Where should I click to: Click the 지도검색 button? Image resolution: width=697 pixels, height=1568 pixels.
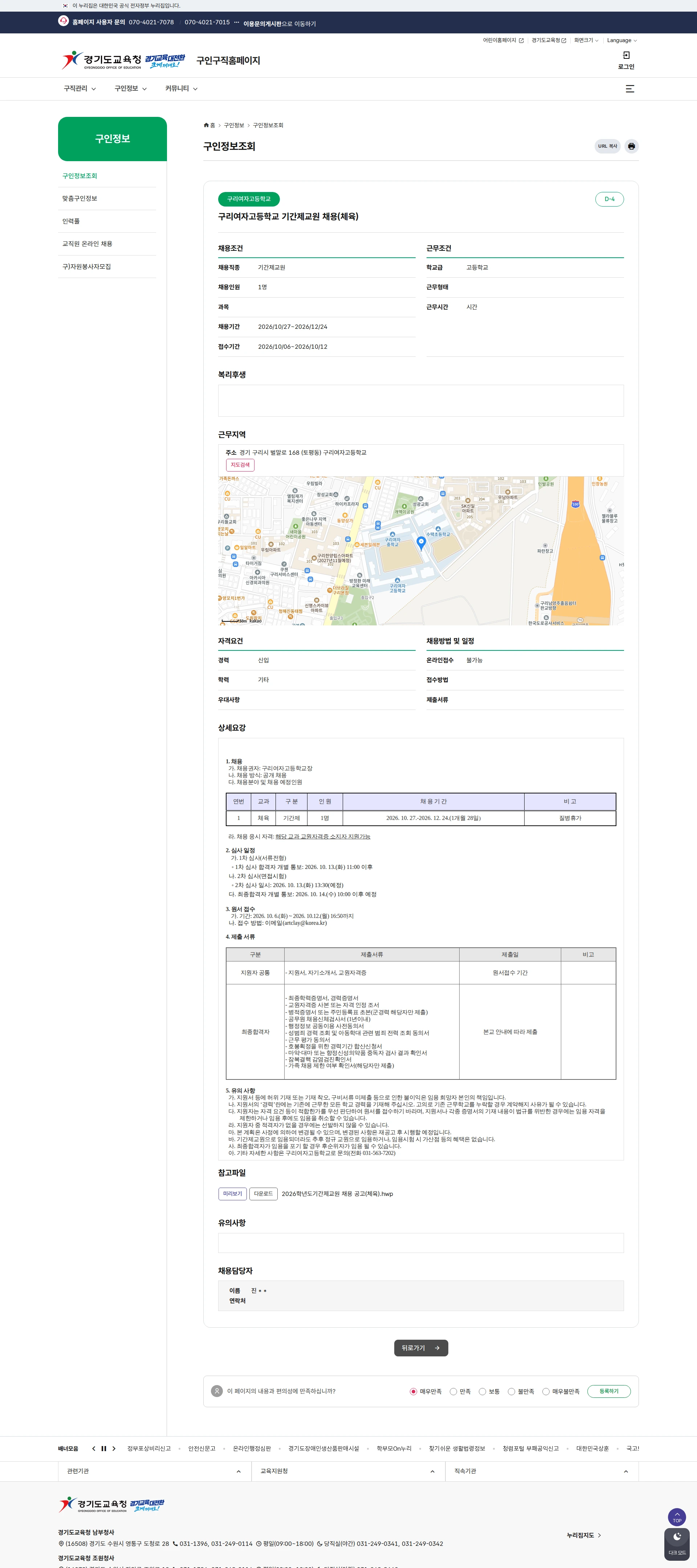click(x=240, y=465)
